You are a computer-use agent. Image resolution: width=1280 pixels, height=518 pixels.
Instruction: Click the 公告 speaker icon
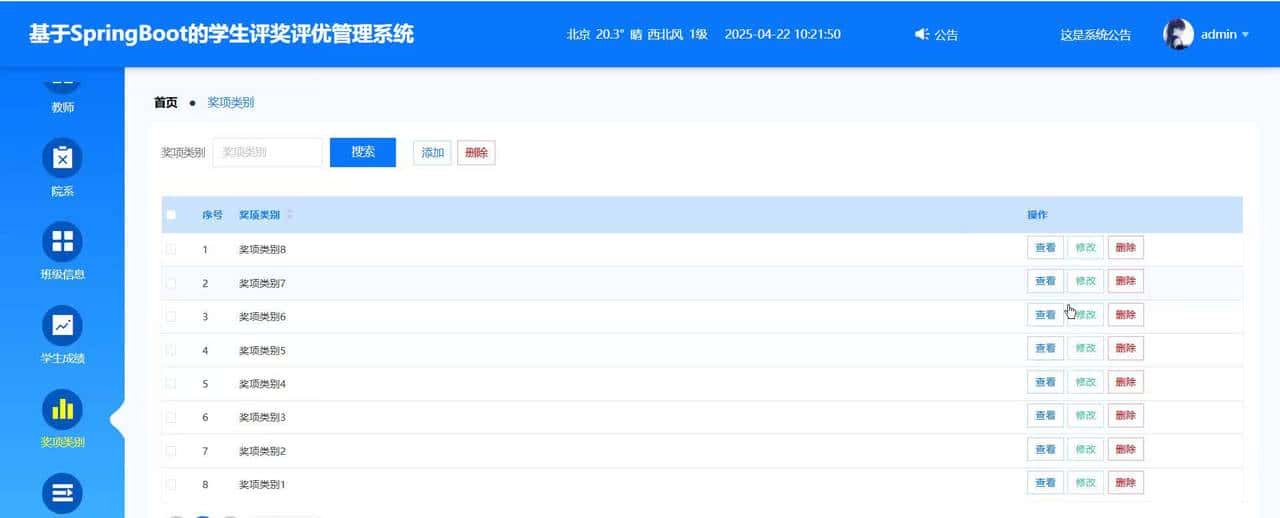[x=922, y=34]
